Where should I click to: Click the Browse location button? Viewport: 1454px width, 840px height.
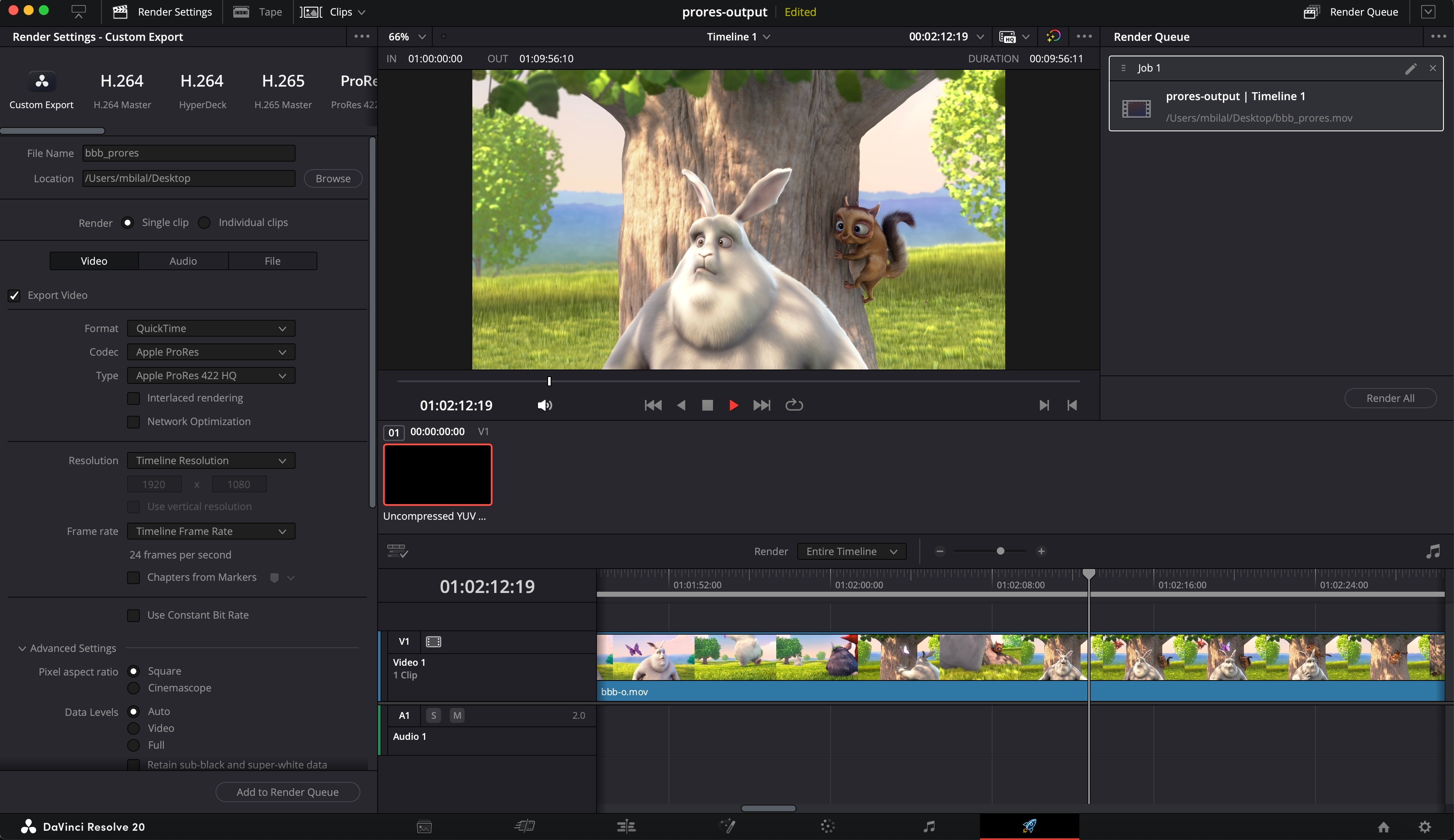(333, 178)
